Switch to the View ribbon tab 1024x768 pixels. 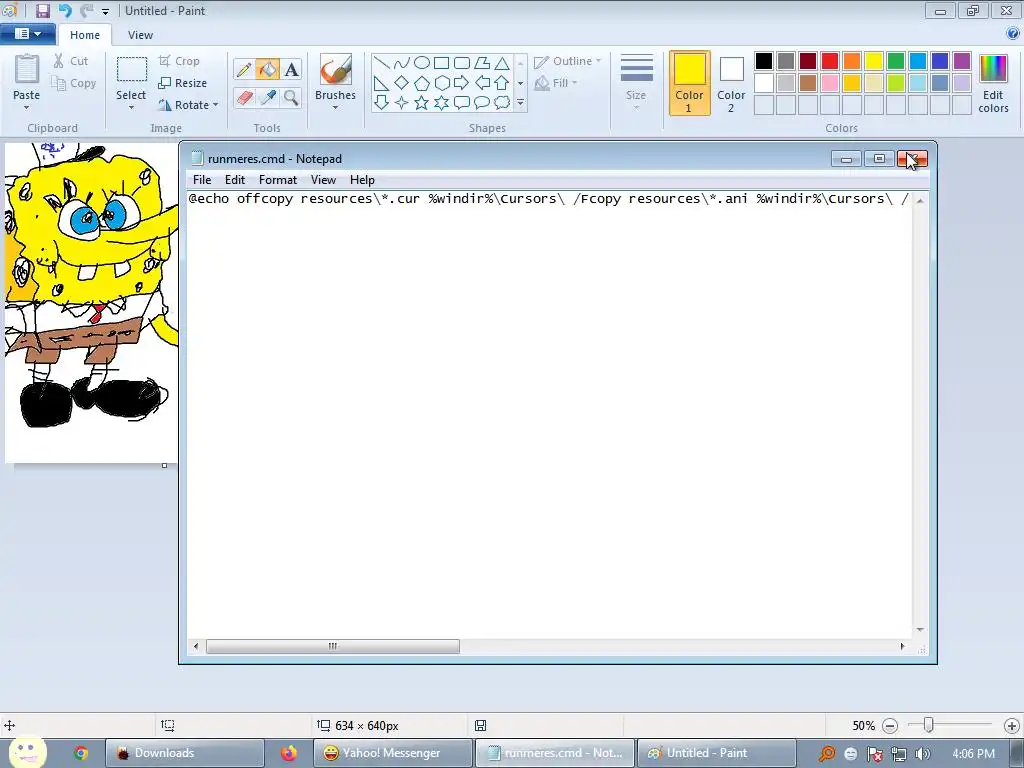click(140, 35)
